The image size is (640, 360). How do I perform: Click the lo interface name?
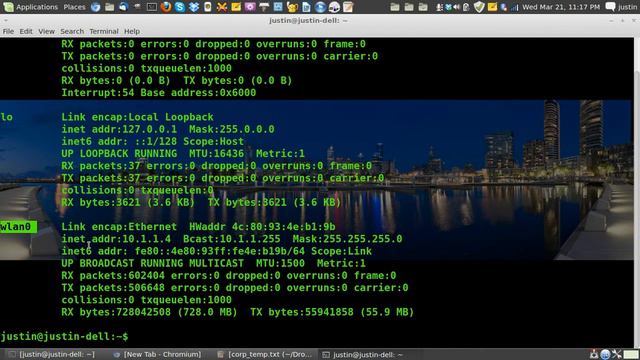pyautogui.click(x=7, y=117)
